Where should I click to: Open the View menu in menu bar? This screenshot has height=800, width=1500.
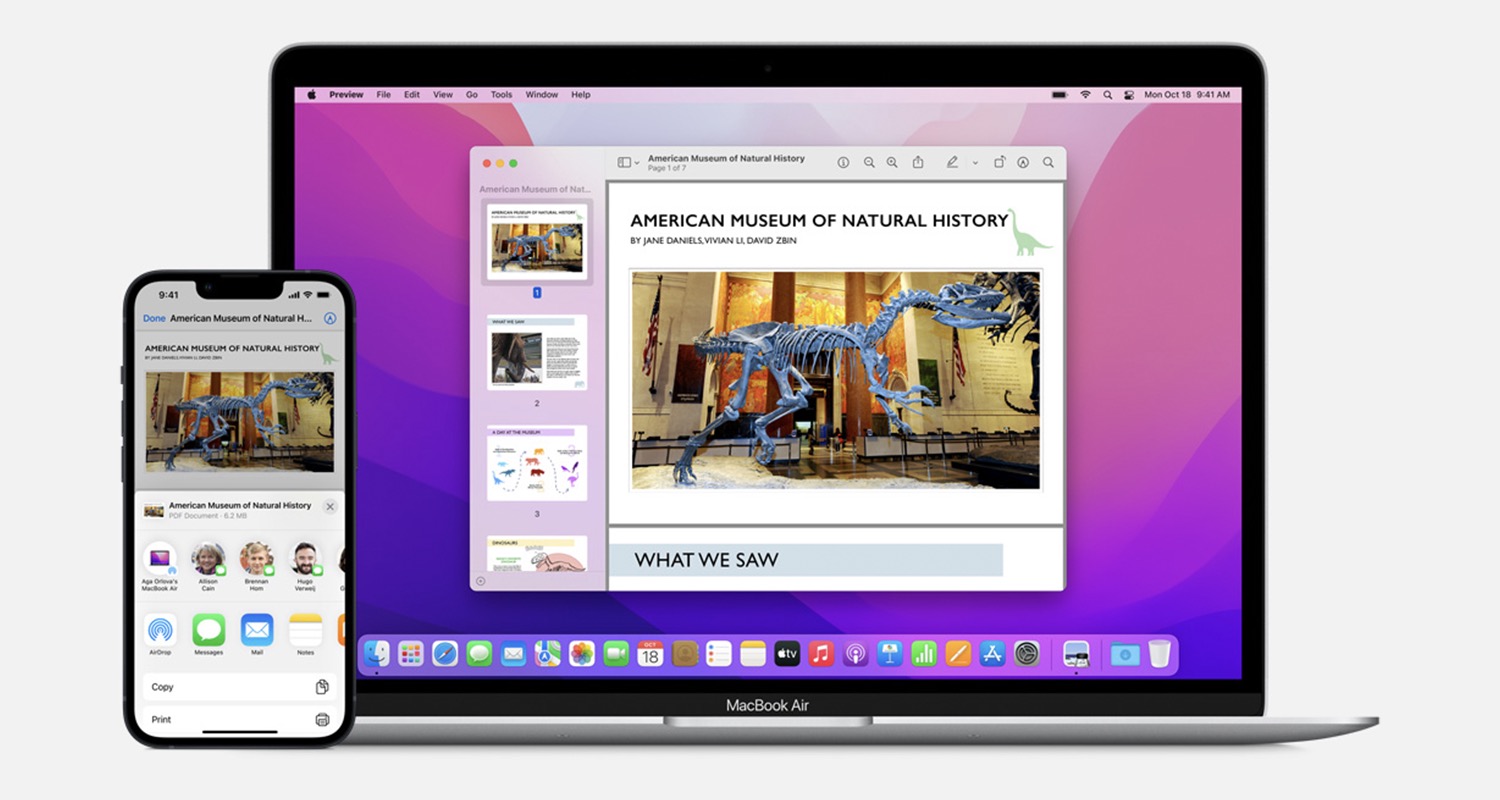point(442,95)
